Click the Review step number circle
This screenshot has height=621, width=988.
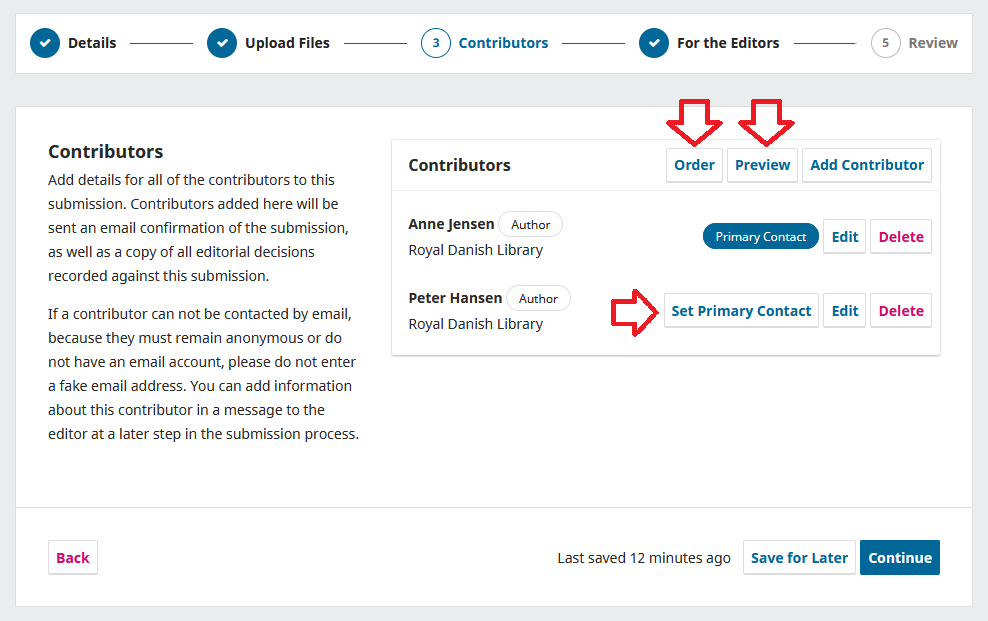[885, 43]
